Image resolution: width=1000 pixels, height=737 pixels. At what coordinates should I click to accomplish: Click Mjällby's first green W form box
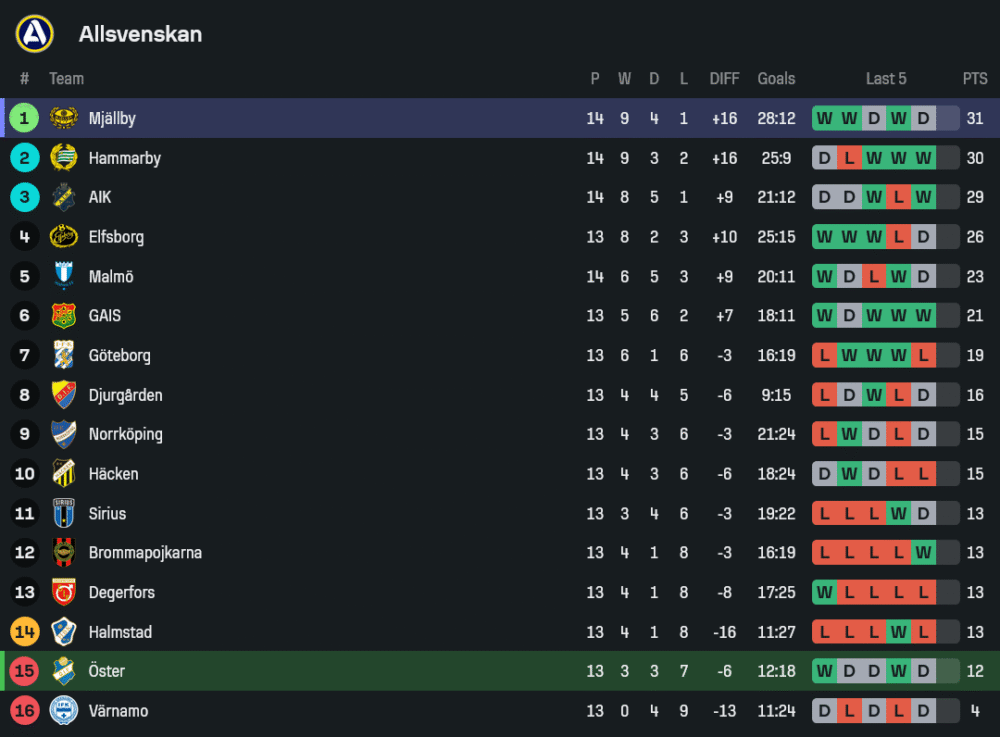click(x=825, y=118)
